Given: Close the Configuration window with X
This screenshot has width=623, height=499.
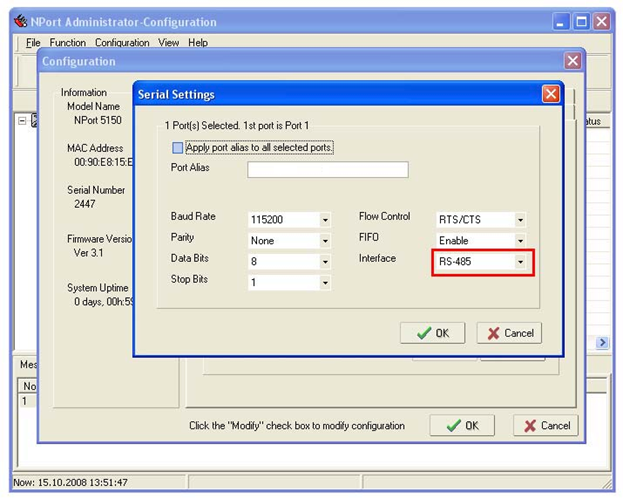Looking at the screenshot, I should point(573,61).
